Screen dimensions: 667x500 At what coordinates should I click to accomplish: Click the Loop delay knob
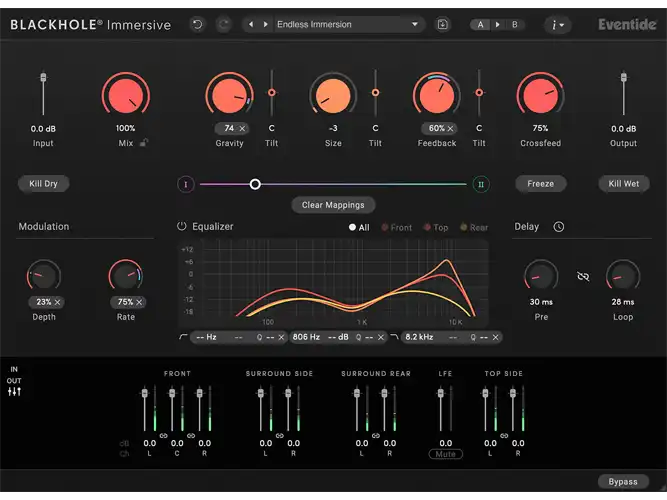[623, 276]
